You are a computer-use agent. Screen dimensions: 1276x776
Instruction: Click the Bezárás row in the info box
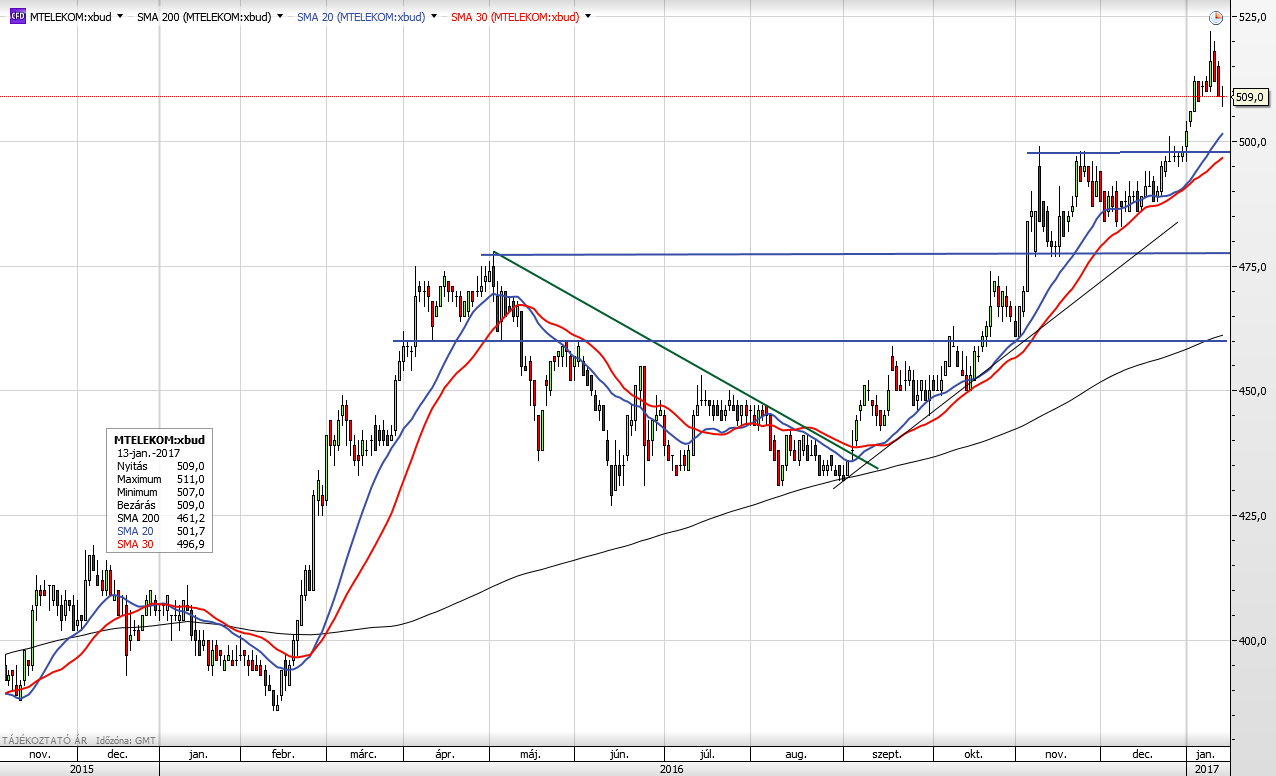[160, 505]
